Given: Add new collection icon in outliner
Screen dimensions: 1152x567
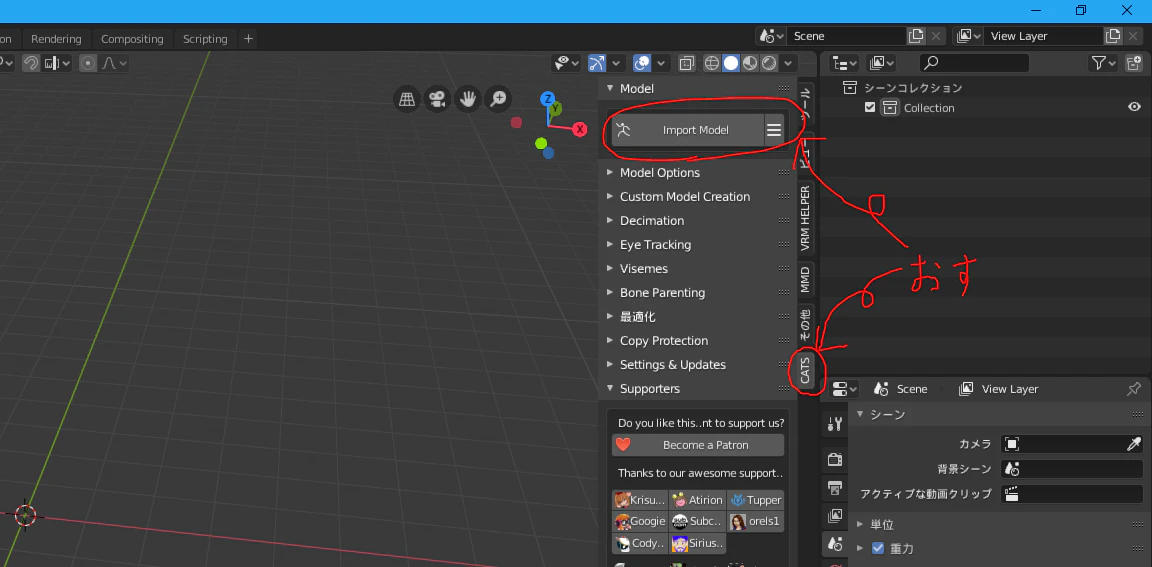Looking at the screenshot, I should (x=1134, y=63).
